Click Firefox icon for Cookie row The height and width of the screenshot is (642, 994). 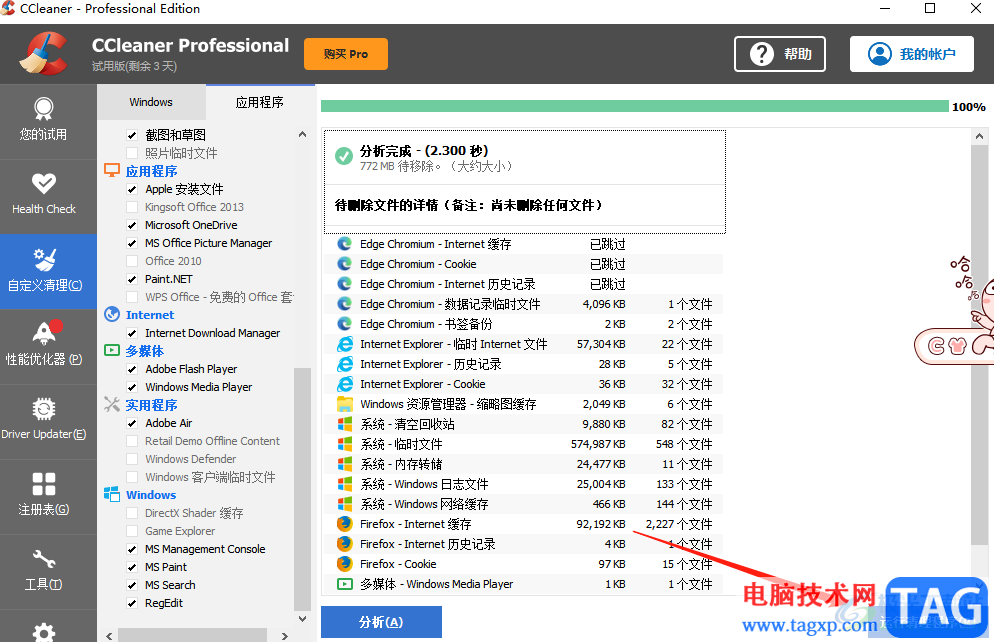[x=344, y=563]
